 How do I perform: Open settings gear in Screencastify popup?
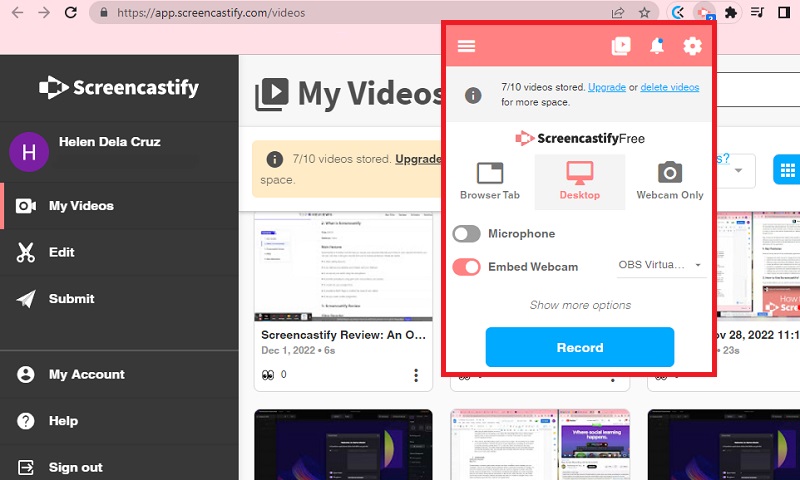[x=692, y=46]
